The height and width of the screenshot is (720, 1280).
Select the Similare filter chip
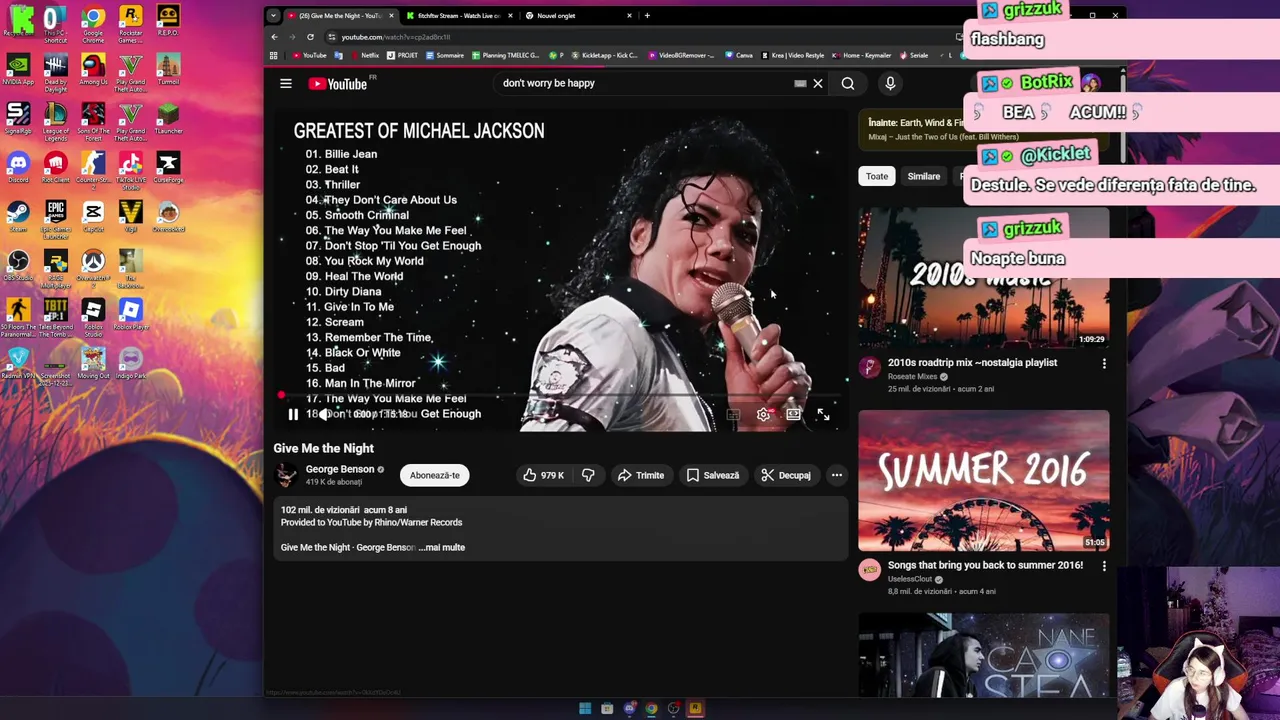[924, 176]
